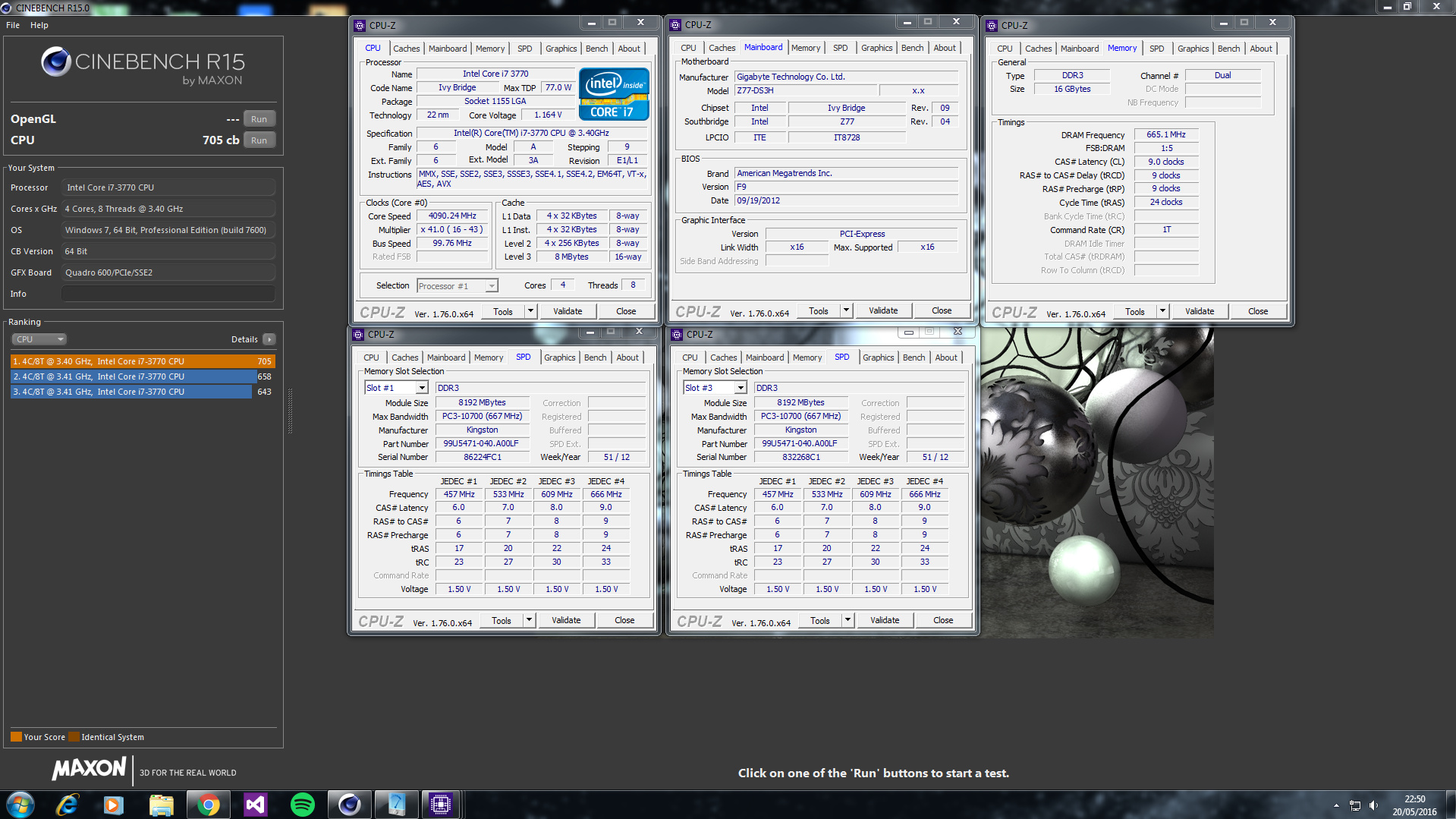Click Validate in the CPU tab window

click(568, 311)
